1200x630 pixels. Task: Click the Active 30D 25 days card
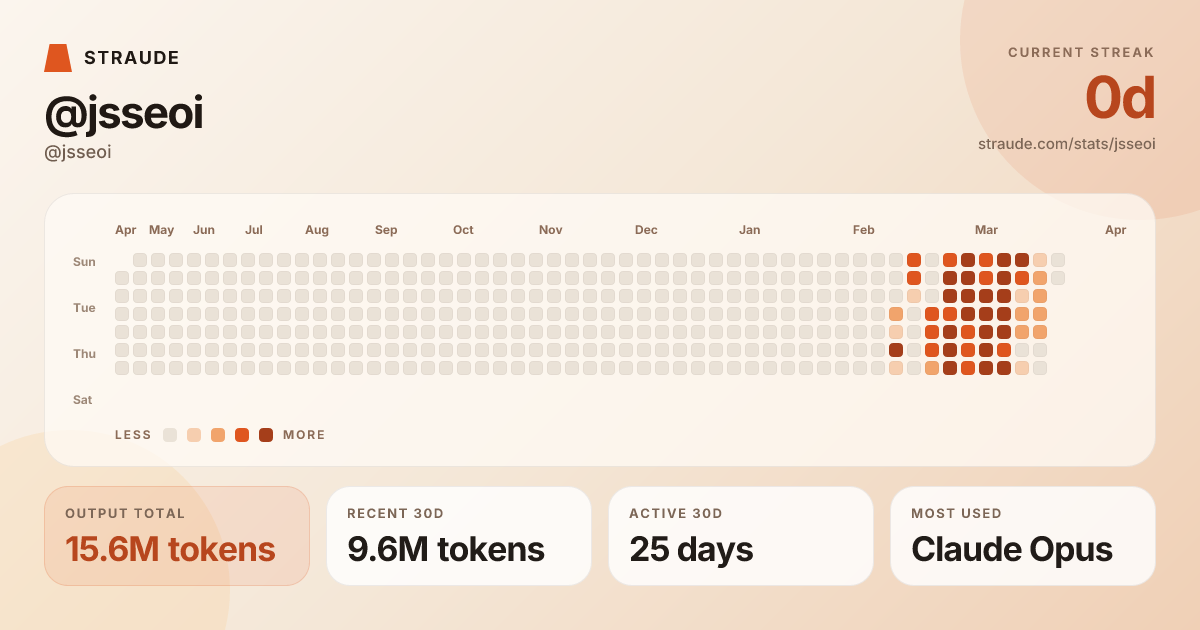point(741,536)
